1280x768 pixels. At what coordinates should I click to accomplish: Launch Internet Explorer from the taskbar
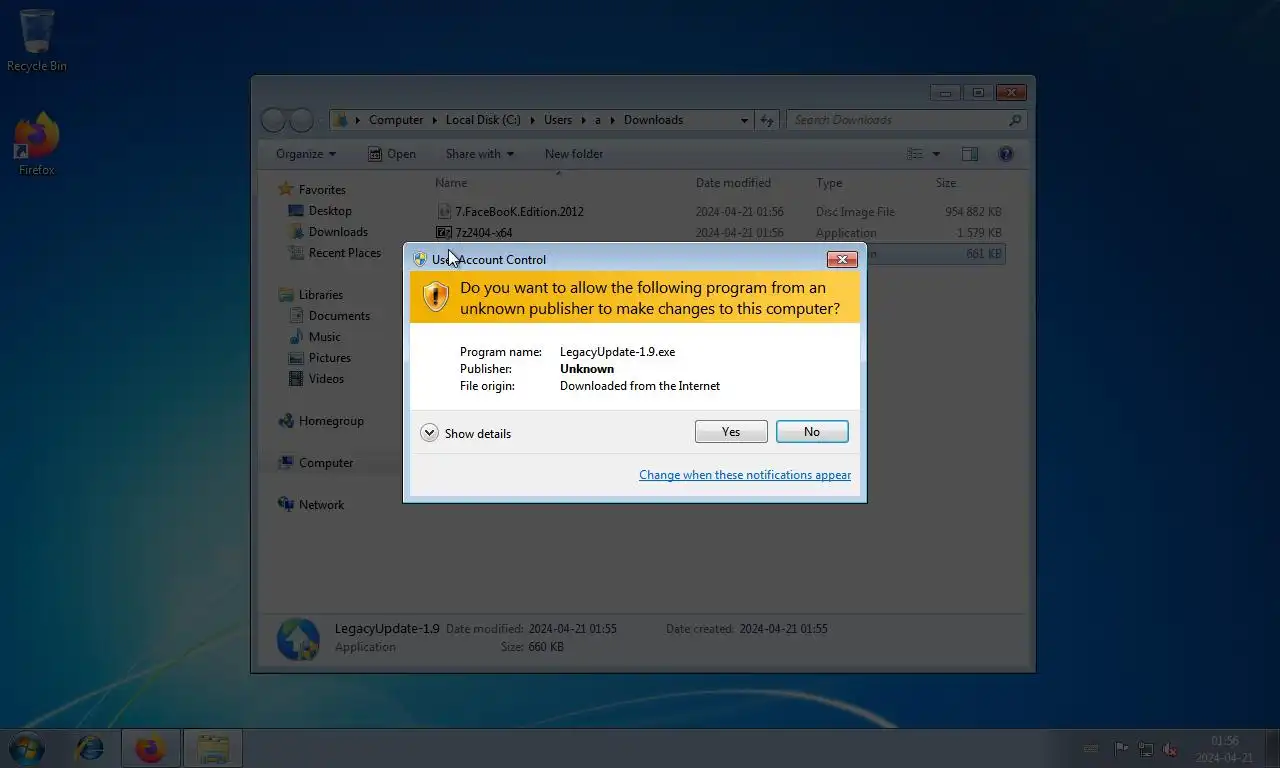[90, 748]
